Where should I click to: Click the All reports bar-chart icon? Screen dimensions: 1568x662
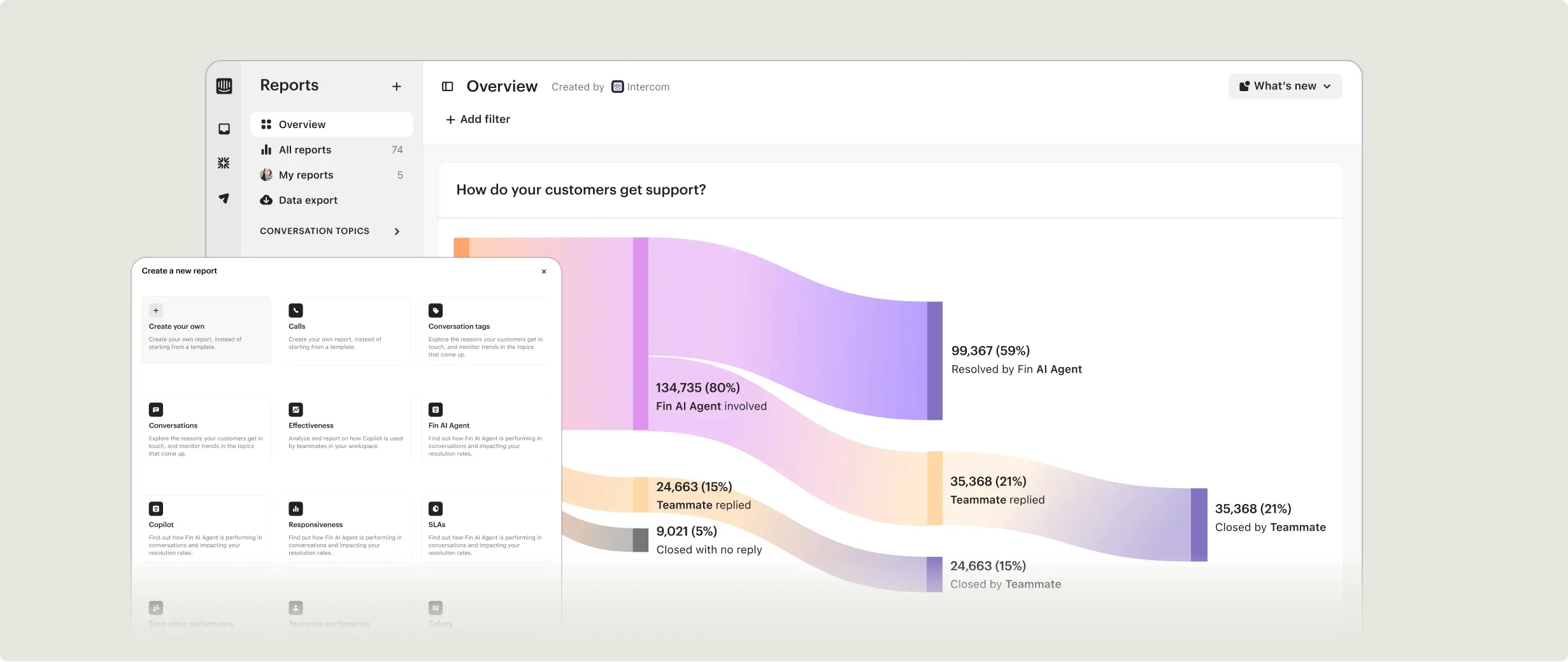pyautogui.click(x=267, y=149)
